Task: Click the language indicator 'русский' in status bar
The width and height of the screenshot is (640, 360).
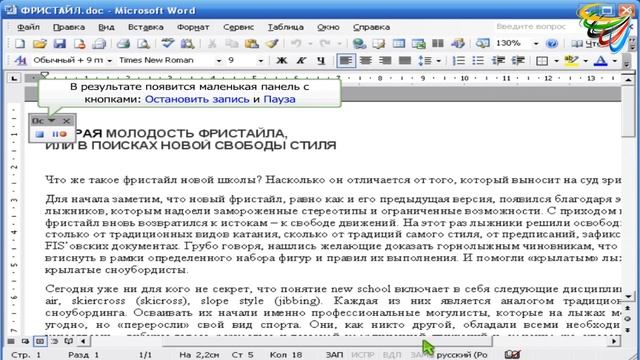Action: point(462,355)
